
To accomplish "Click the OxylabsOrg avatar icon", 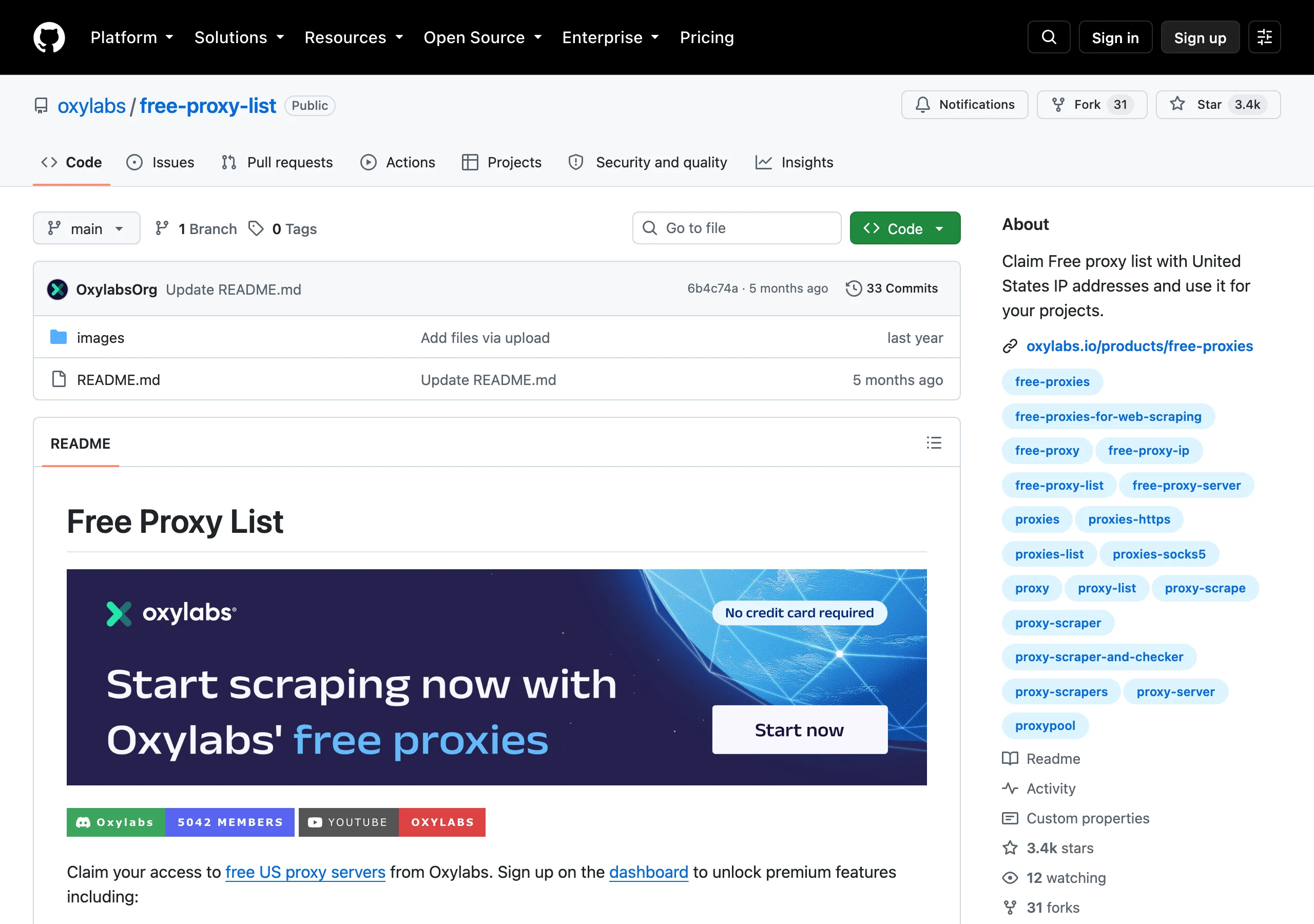I will (57, 289).
